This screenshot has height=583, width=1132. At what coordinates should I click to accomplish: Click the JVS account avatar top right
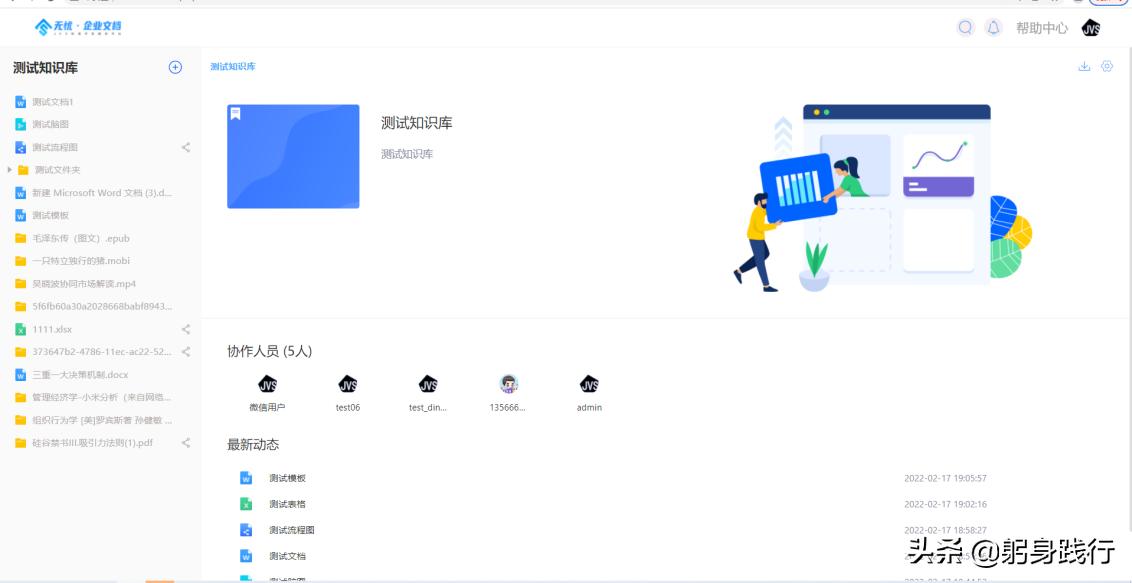[x=1091, y=28]
